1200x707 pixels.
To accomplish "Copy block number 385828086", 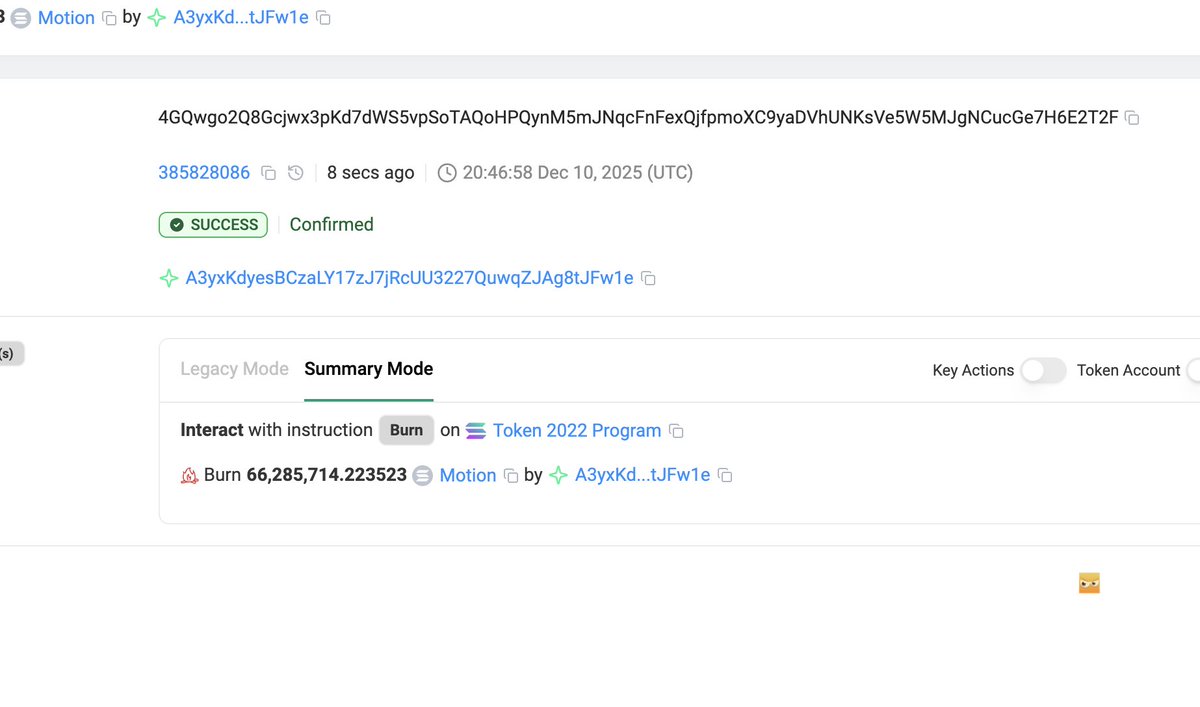I will click(268, 173).
